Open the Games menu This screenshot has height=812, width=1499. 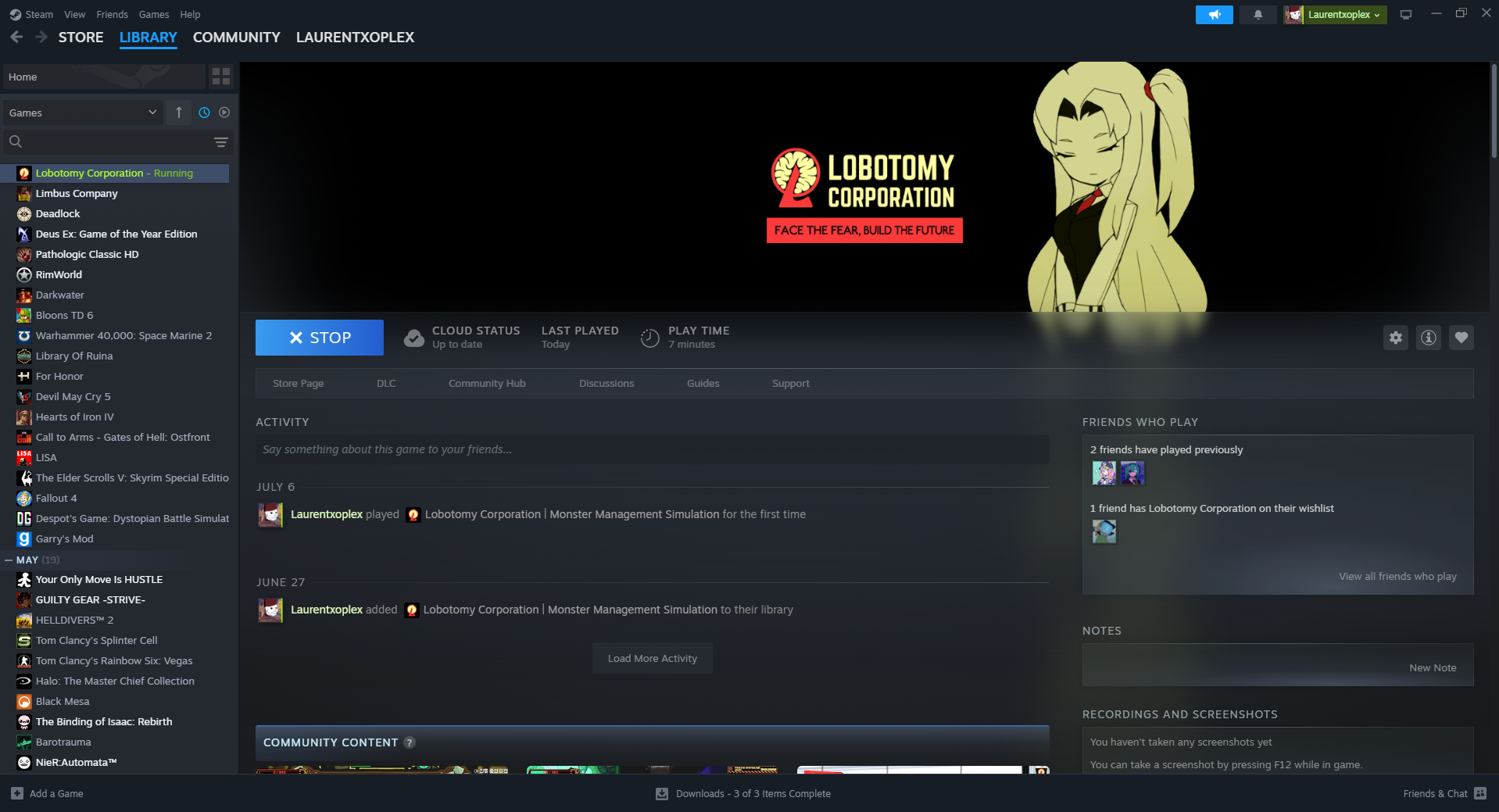[154, 15]
